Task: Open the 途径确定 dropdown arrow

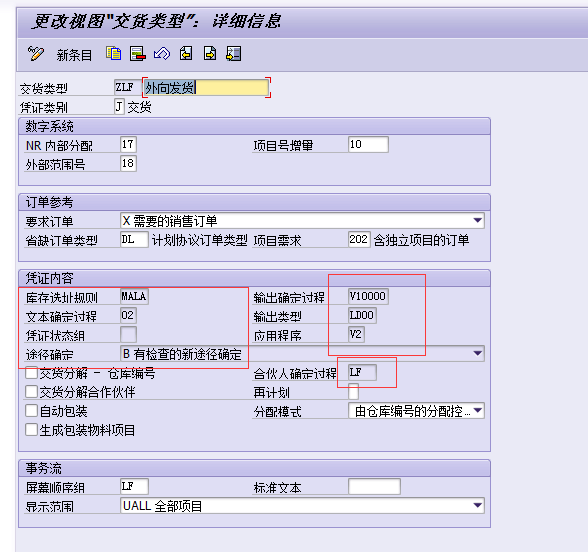Action: [477, 353]
